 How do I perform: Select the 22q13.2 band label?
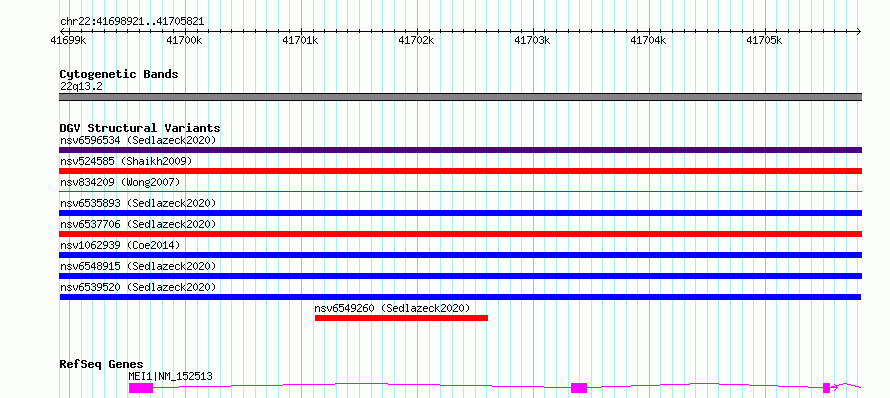[x=81, y=87]
